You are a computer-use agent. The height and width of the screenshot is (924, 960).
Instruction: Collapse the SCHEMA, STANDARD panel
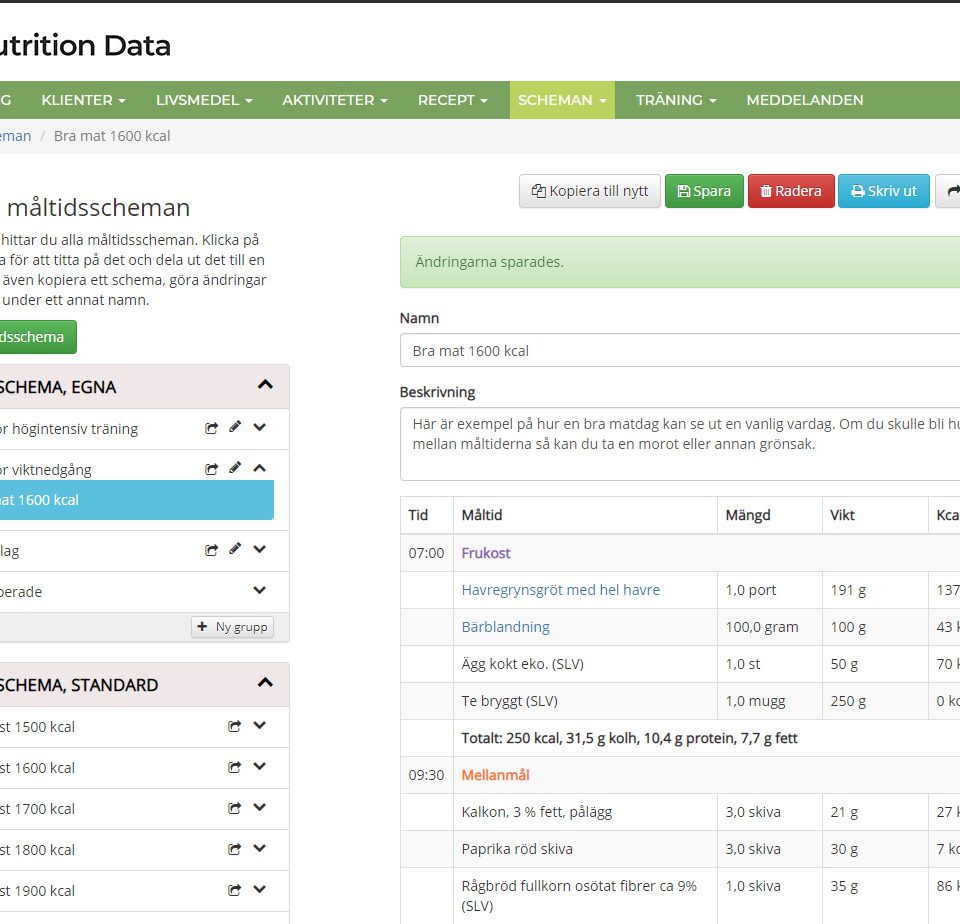265,683
